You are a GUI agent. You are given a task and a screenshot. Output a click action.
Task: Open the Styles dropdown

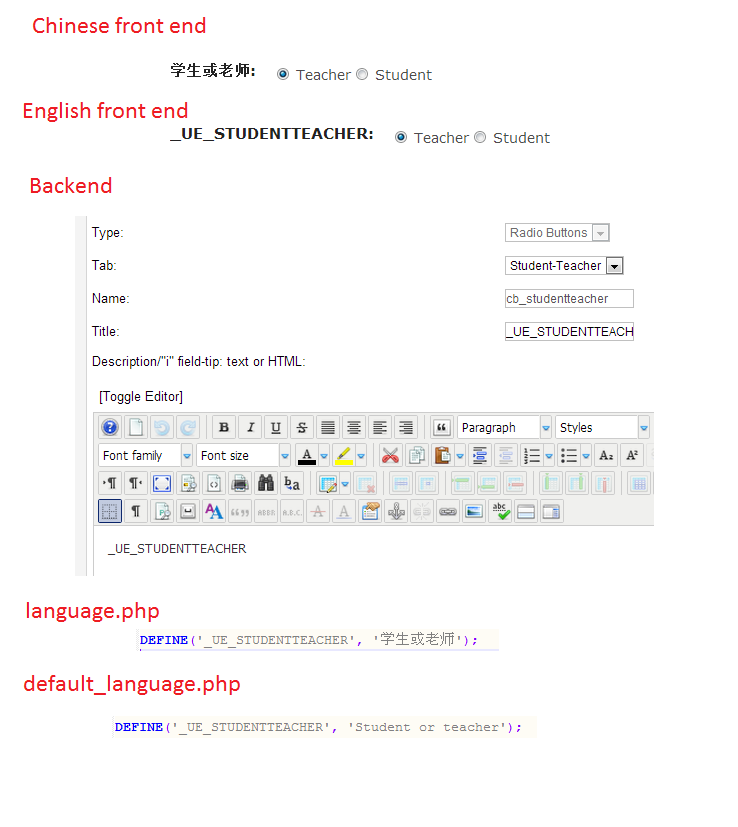click(x=602, y=427)
